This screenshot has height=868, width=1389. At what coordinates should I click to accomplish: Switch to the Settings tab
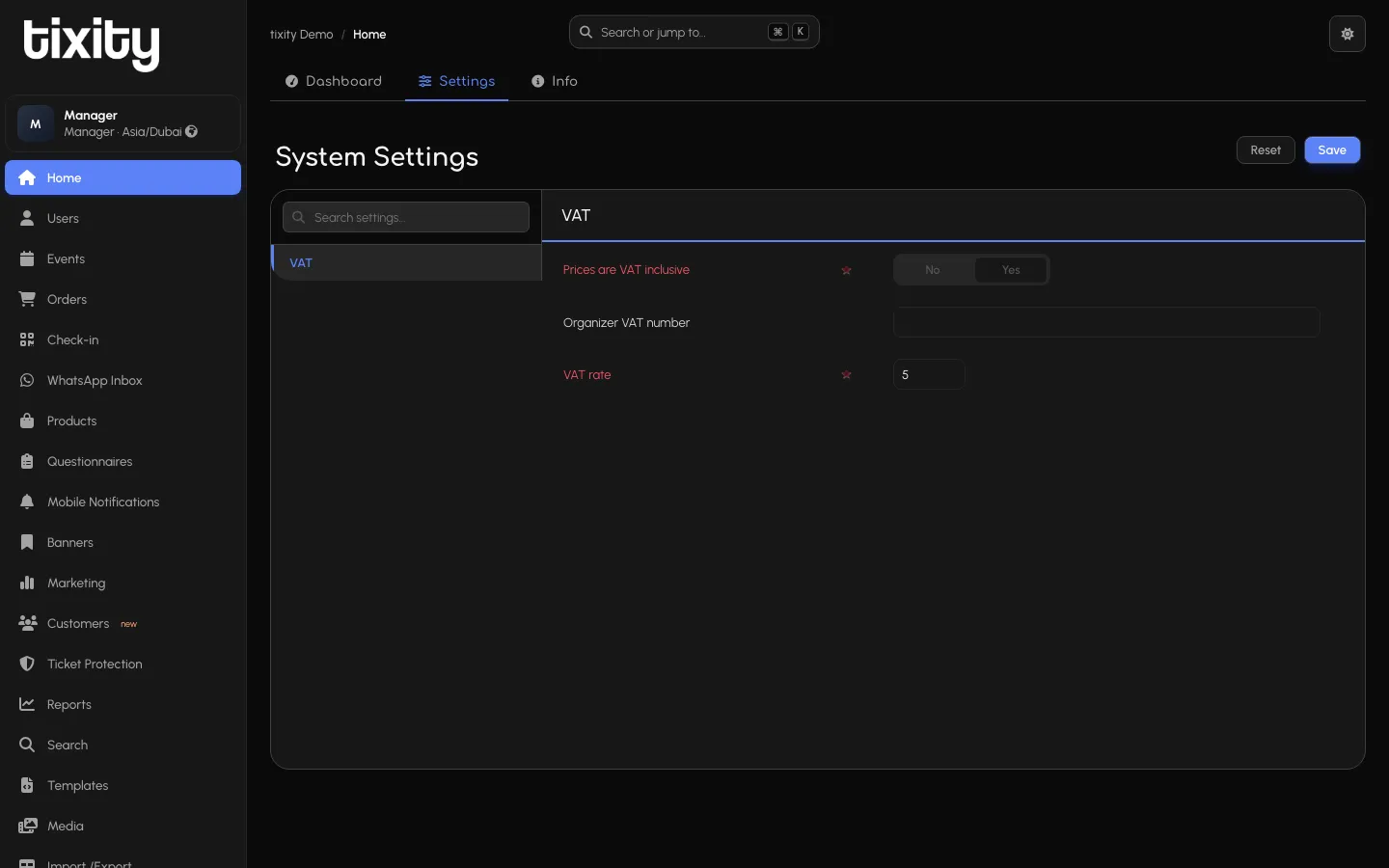[x=456, y=81]
